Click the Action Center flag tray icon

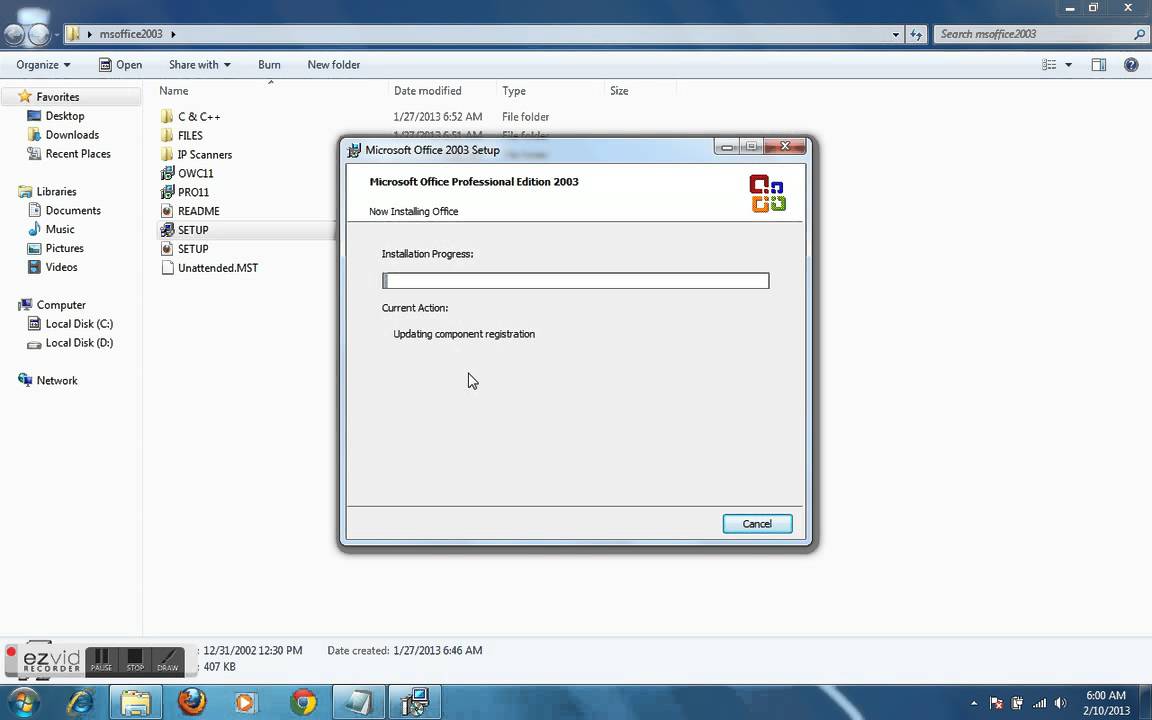point(996,703)
